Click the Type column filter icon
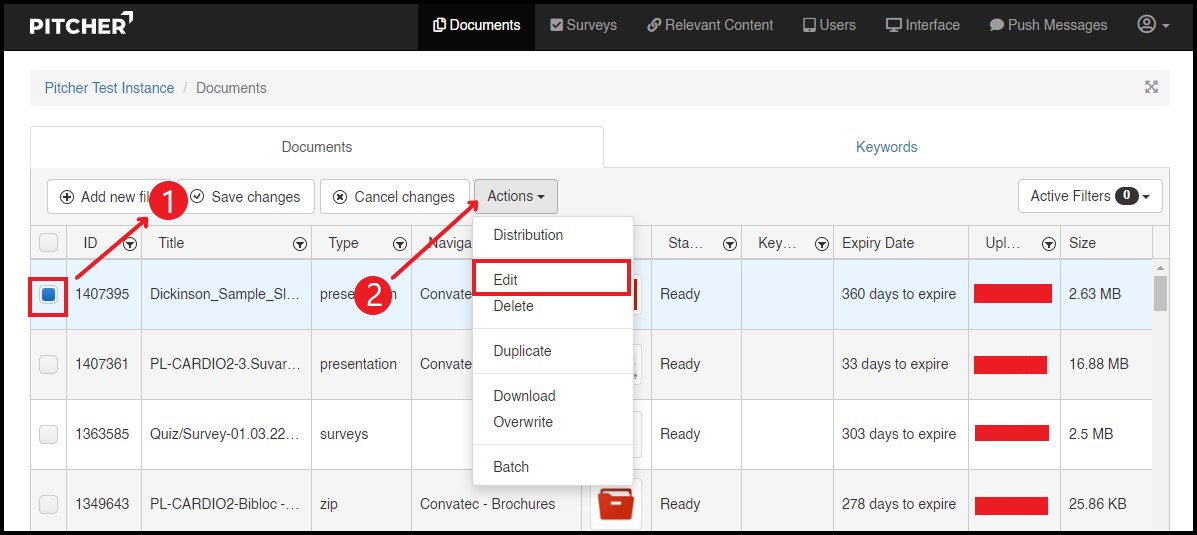The width and height of the screenshot is (1197, 535). (x=400, y=244)
